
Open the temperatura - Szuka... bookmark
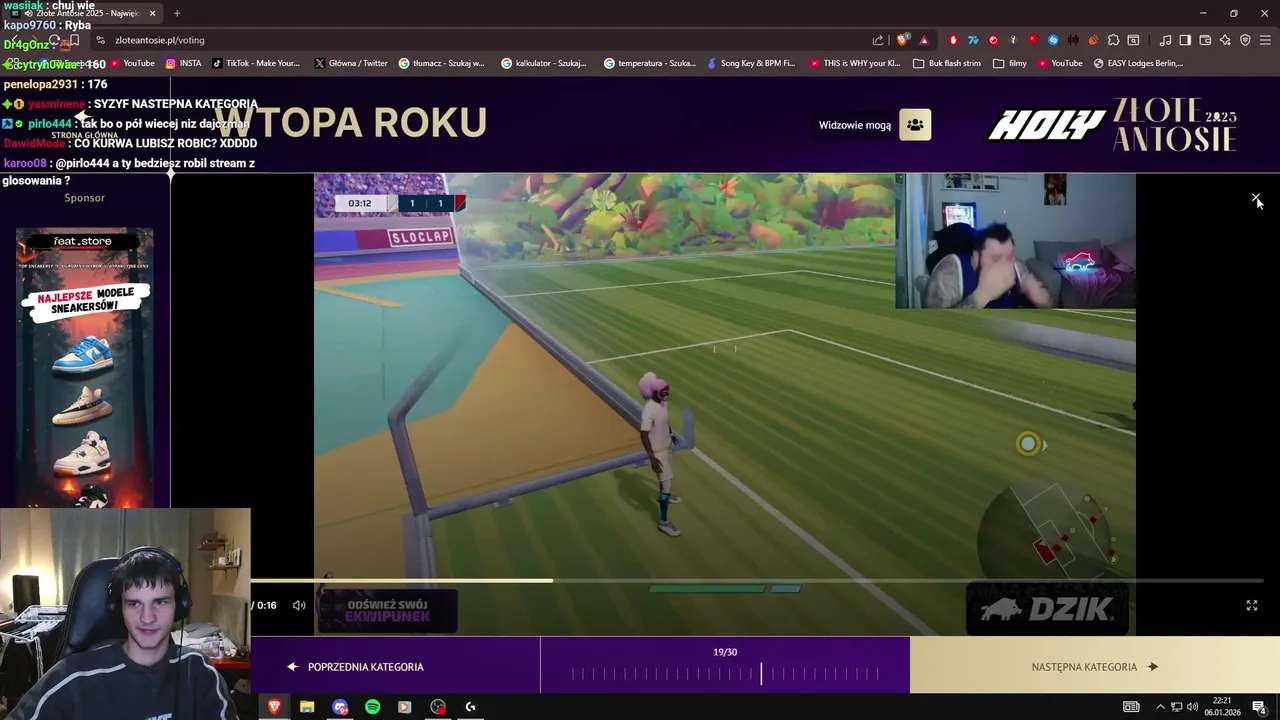[x=650, y=63]
